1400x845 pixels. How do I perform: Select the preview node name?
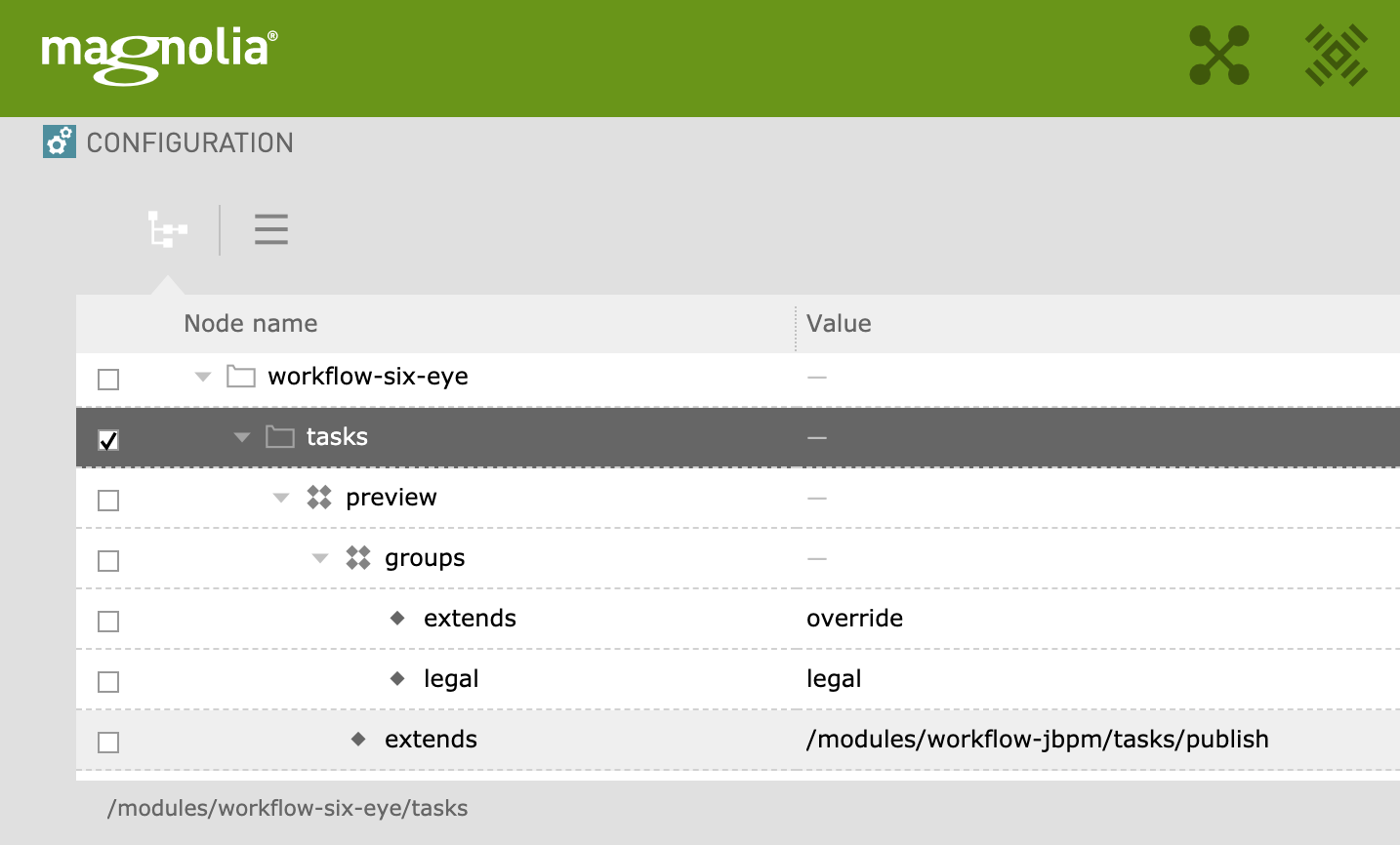click(391, 498)
